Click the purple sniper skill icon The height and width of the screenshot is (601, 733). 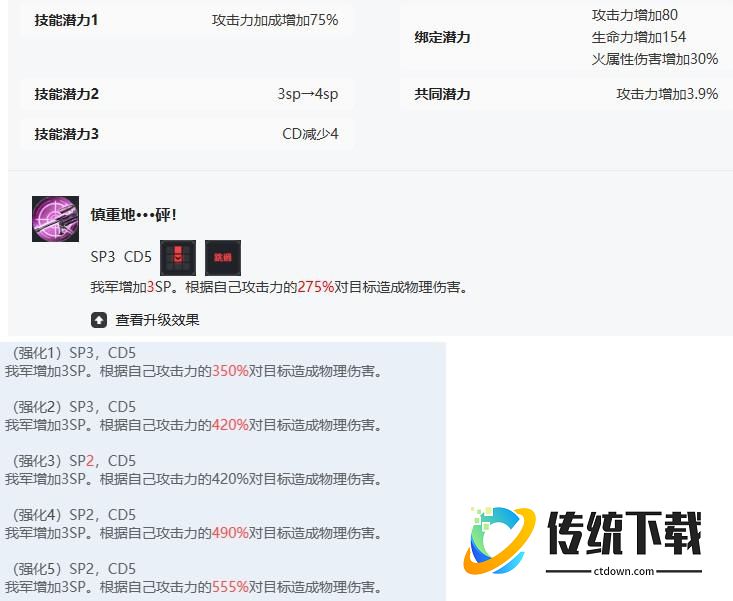(x=55, y=219)
